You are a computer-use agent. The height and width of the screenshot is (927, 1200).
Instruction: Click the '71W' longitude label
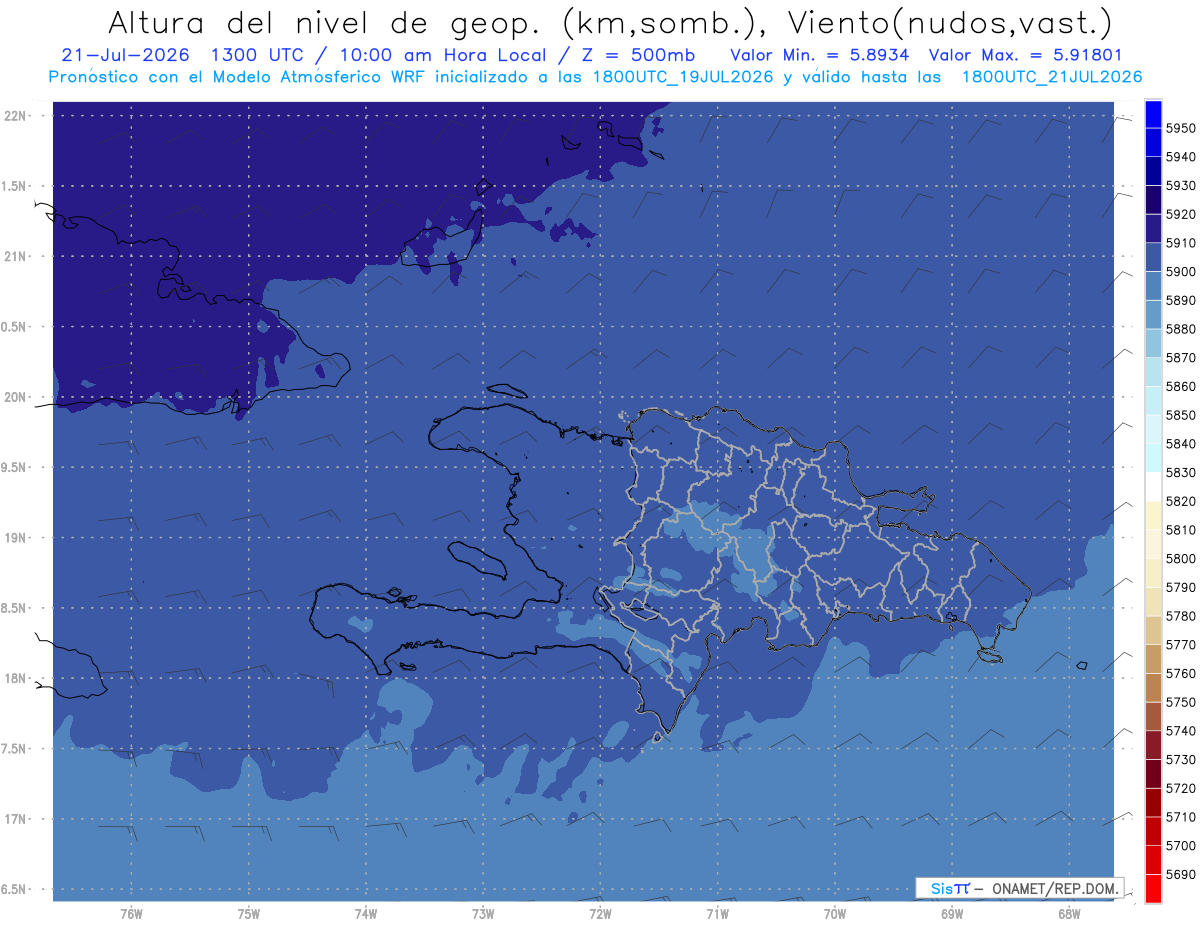[x=717, y=914]
